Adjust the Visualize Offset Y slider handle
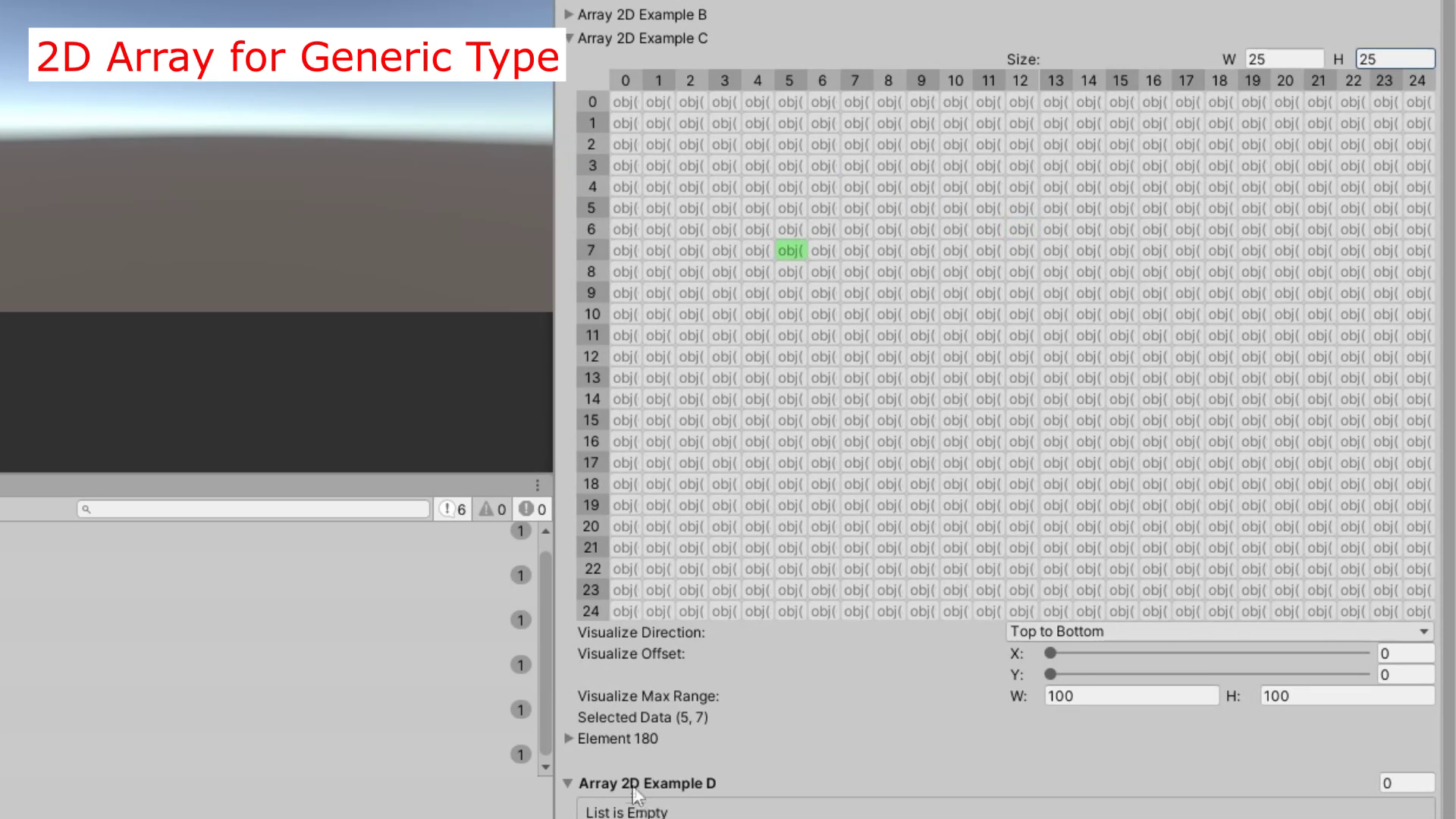 1050,674
